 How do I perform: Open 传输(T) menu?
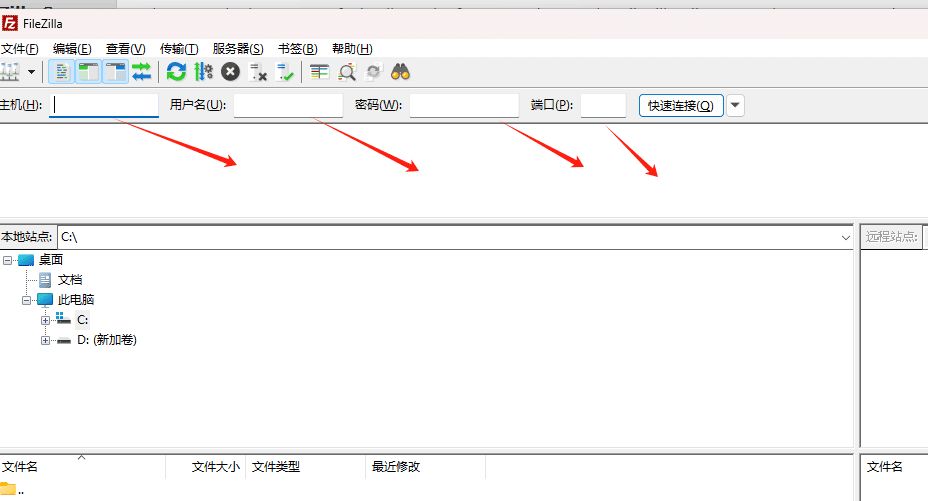(179, 49)
